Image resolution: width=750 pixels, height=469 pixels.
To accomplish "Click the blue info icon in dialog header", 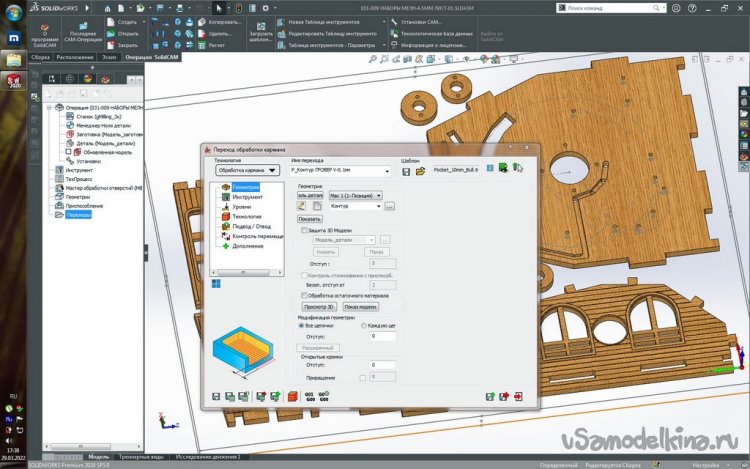I will click(x=488, y=168).
